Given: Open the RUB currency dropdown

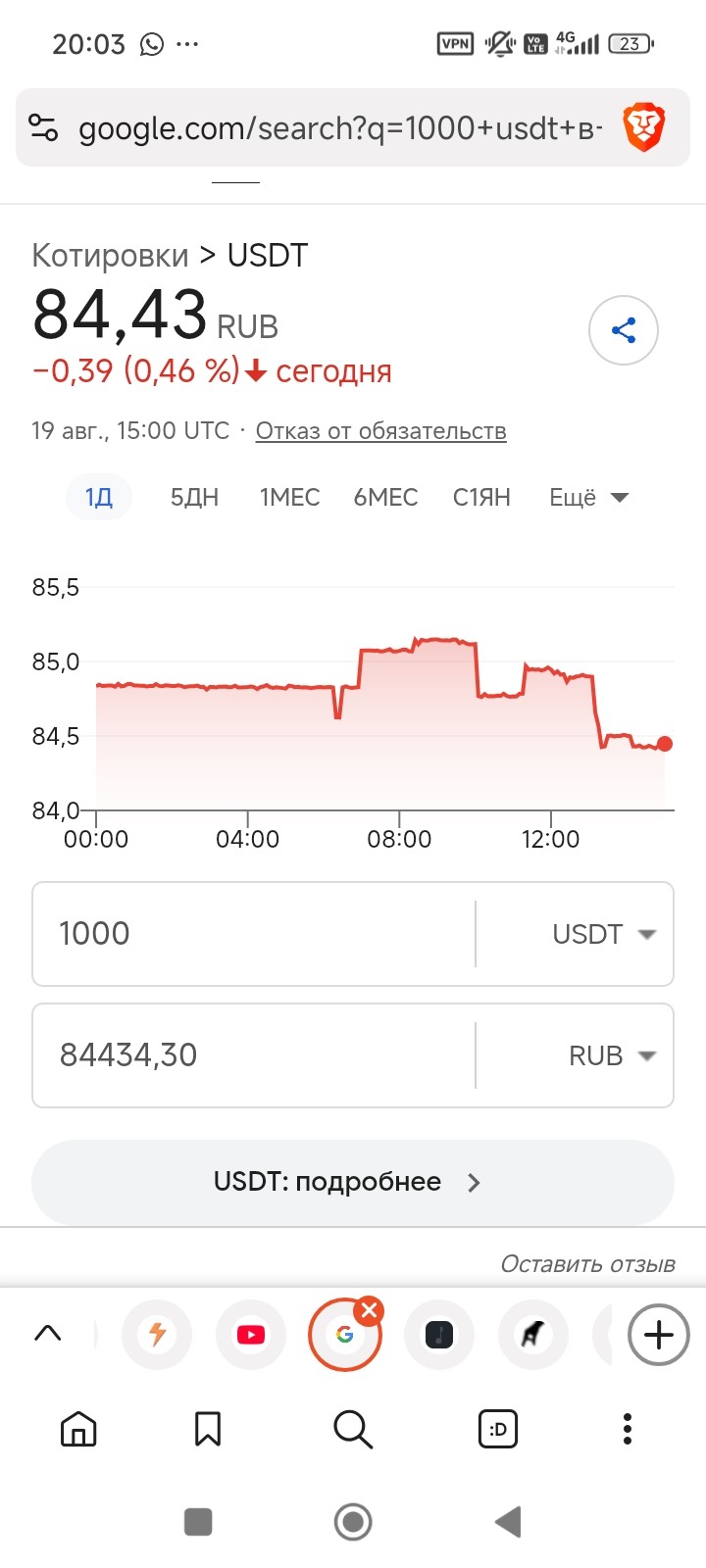Looking at the screenshot, I should pos(612,1055).
